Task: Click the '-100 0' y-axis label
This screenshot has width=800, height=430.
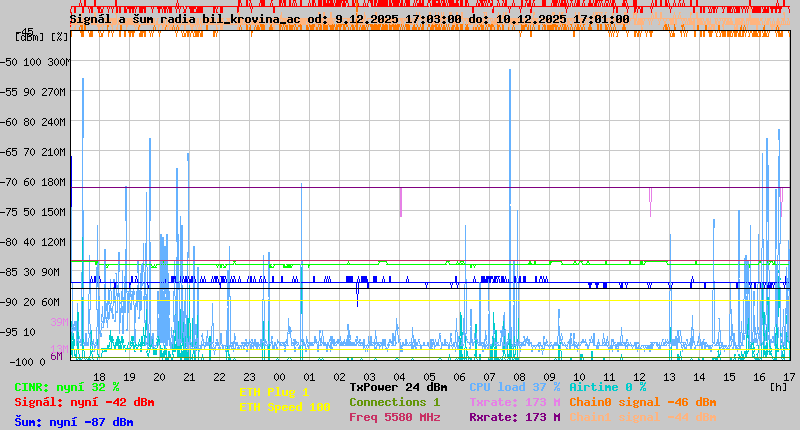Action: tap(27, 362)
